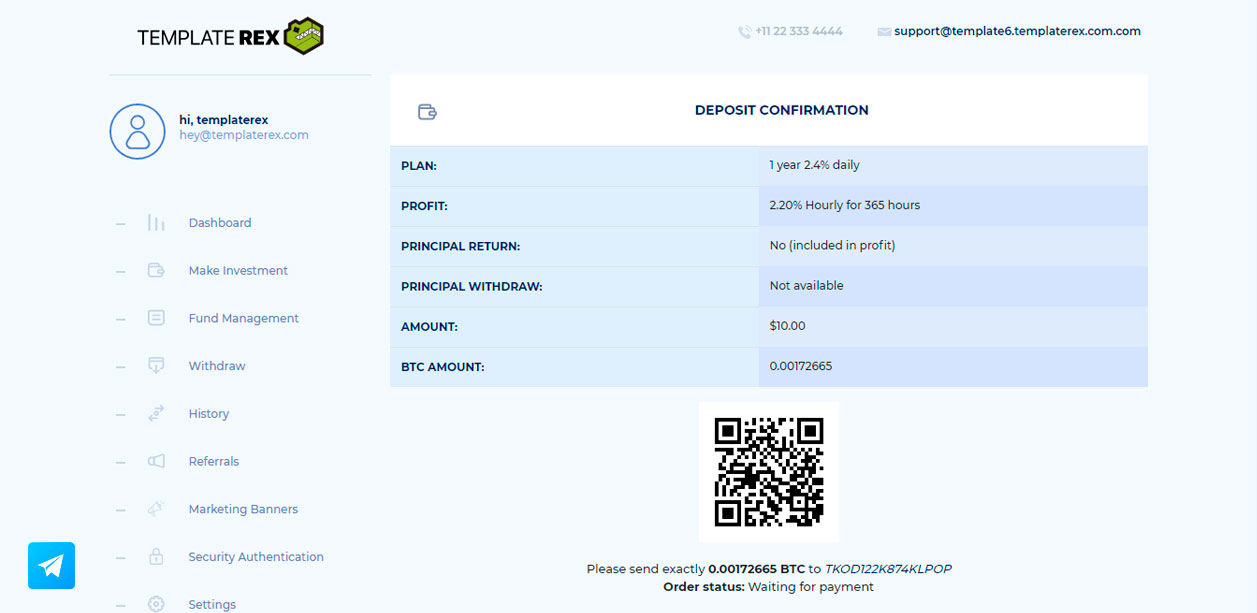Click the support@template6.templaterex.com.com email link
The width and height of the screenshot is (1257, 613).
1017,32
